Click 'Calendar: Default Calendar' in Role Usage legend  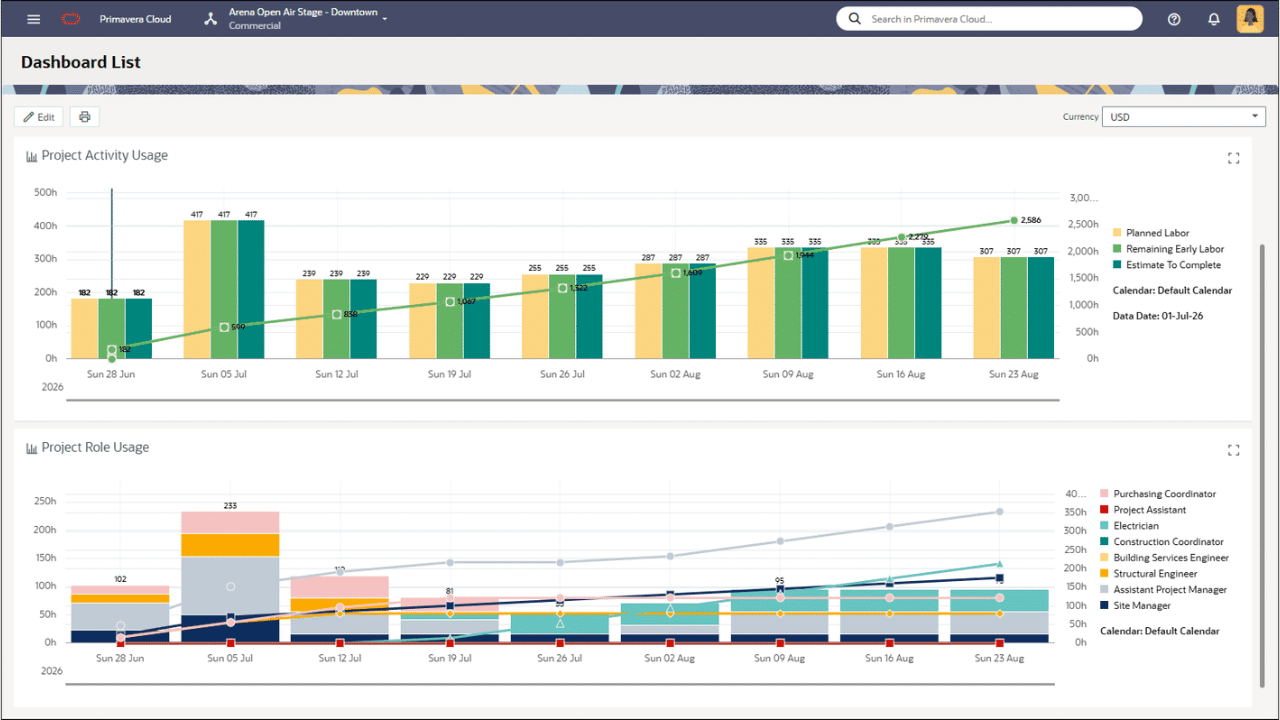(x=1160, y=631)
